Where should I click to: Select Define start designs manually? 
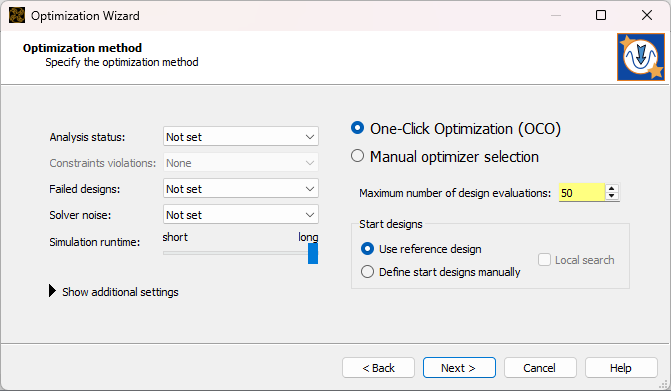pyautogui.click(x=367, y=272)
